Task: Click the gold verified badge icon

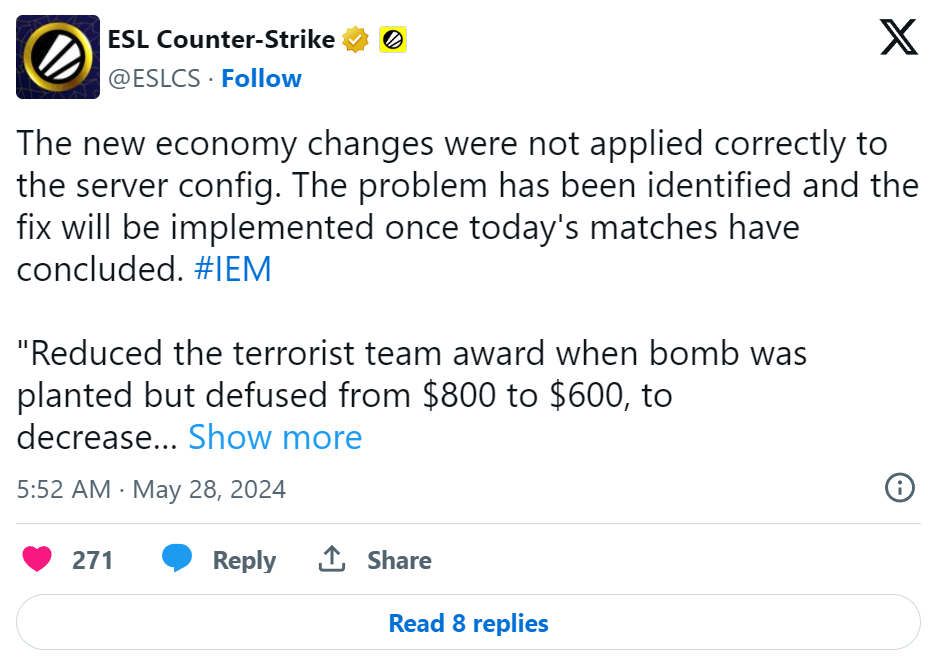Action: click(x=356, y=41)
